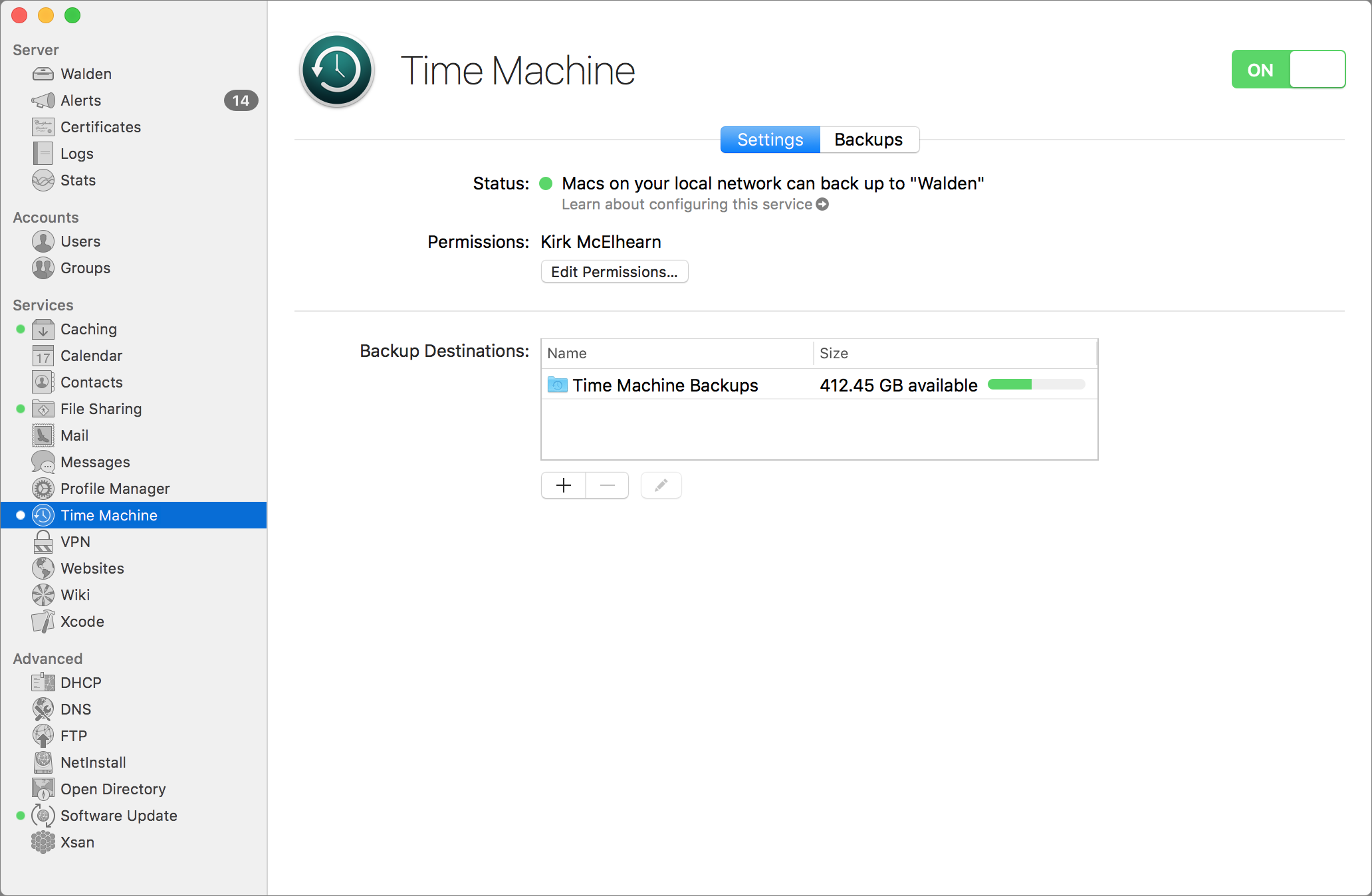The image size is (1372, 896).
Task: Open Learn about configuring this service link
Action: [695, 205]
